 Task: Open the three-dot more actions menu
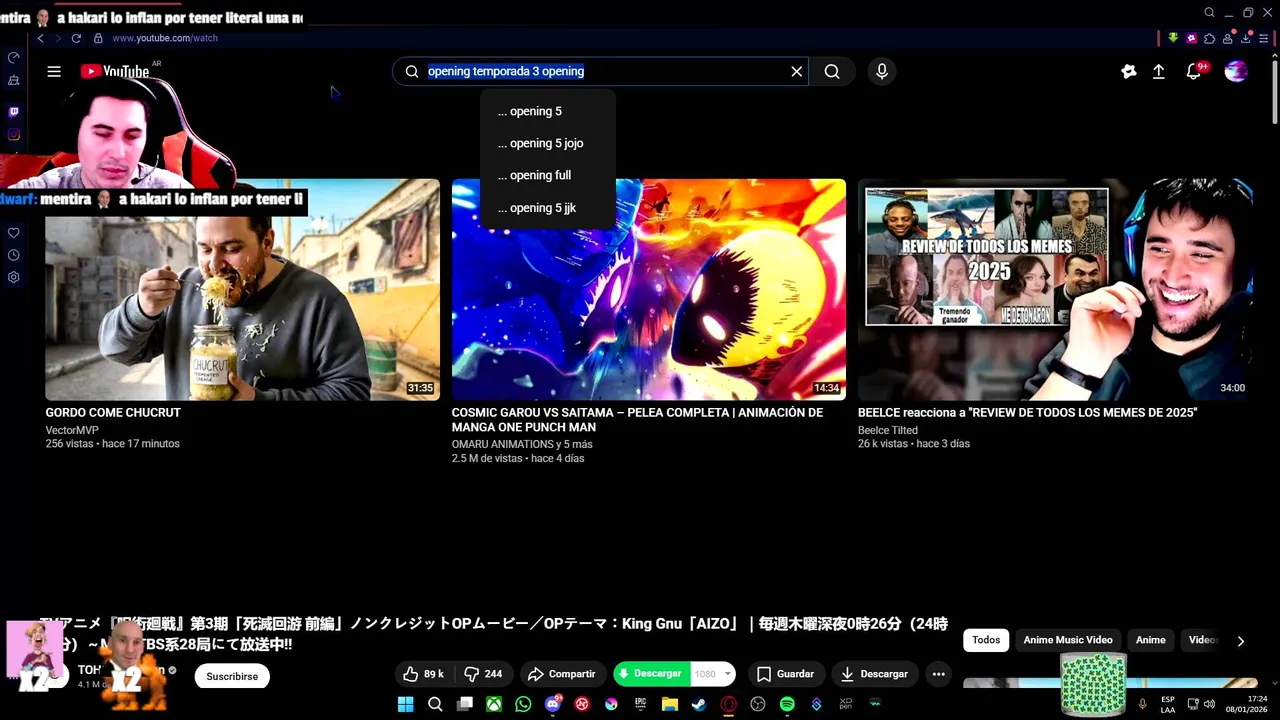[x=938, y=674]
